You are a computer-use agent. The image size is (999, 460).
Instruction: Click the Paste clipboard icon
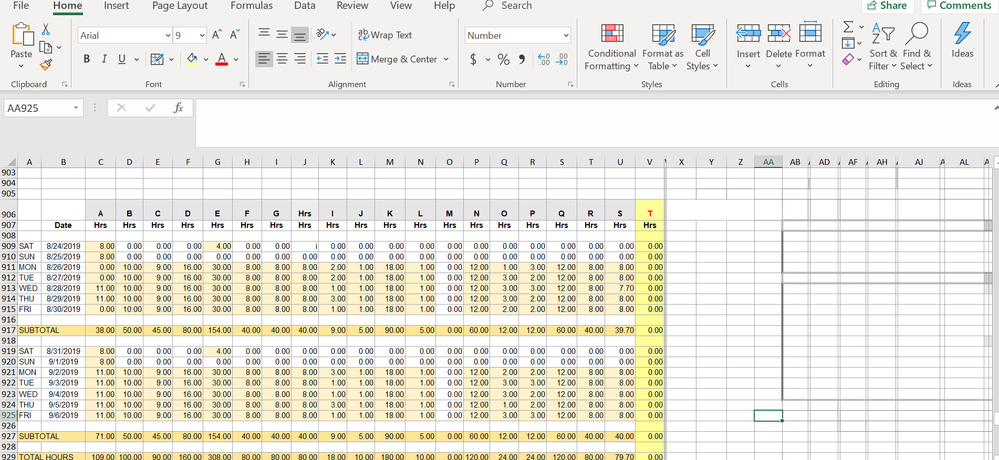(22, 36)
